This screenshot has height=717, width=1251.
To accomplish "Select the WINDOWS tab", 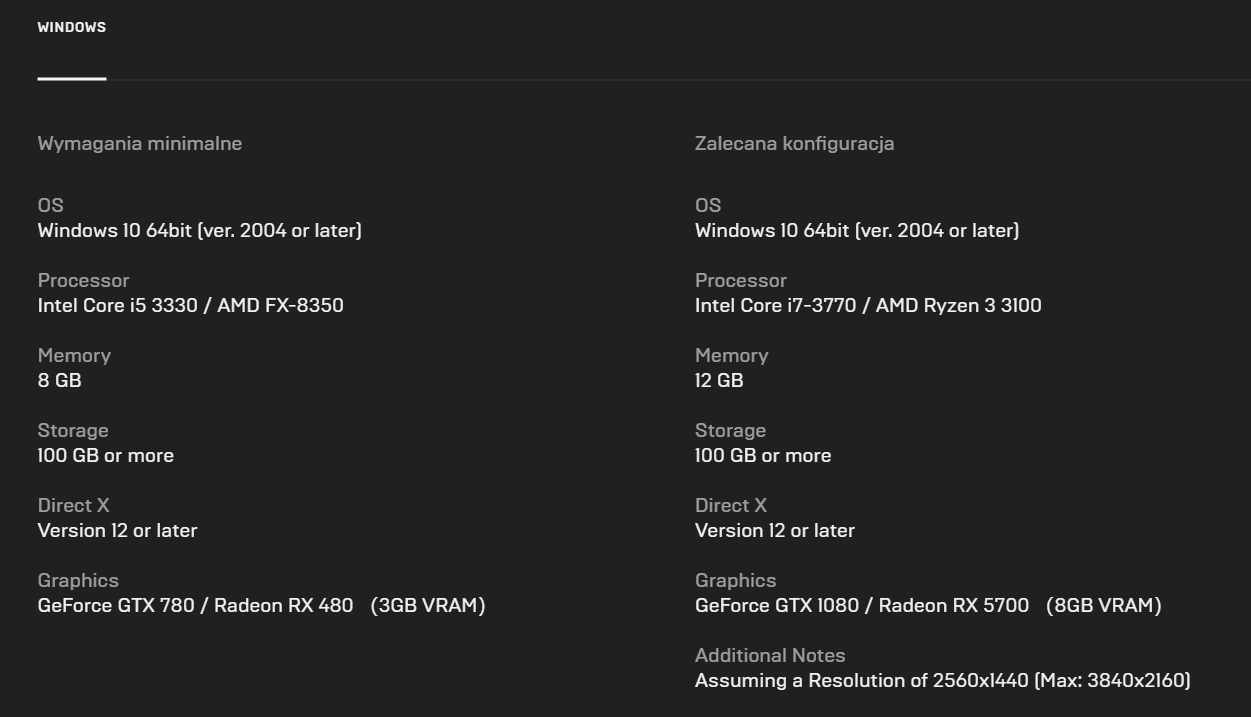I will click(72, 28).
